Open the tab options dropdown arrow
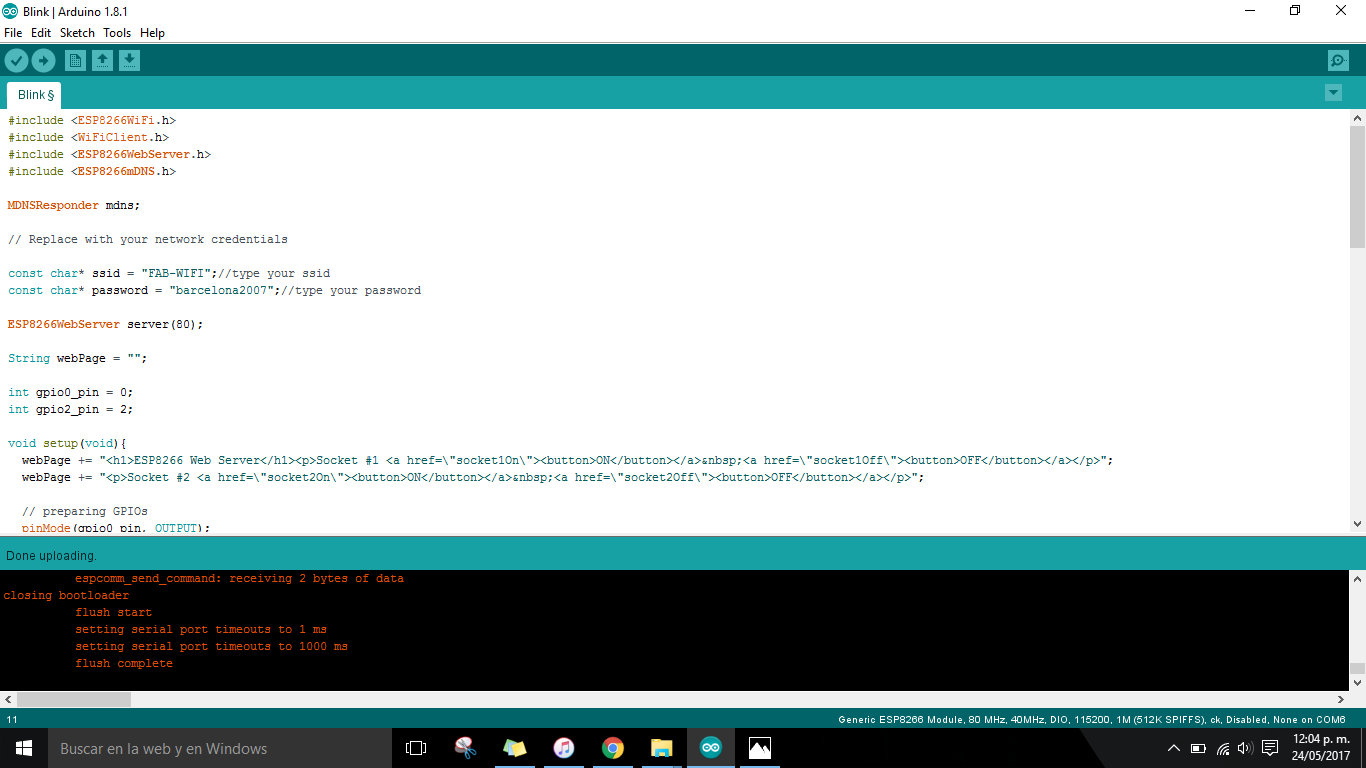This screenshot has width=1366, height=768. [1333, 93]
